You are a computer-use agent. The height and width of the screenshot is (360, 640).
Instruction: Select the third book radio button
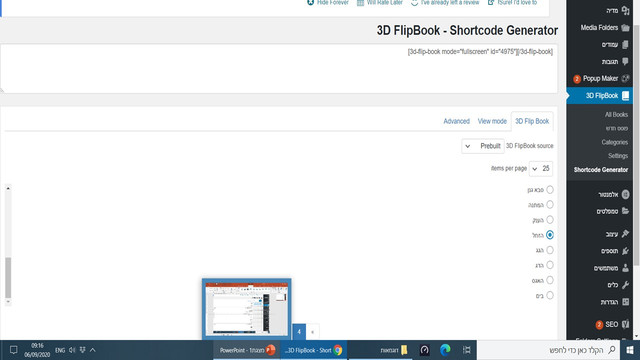point(550,220)
